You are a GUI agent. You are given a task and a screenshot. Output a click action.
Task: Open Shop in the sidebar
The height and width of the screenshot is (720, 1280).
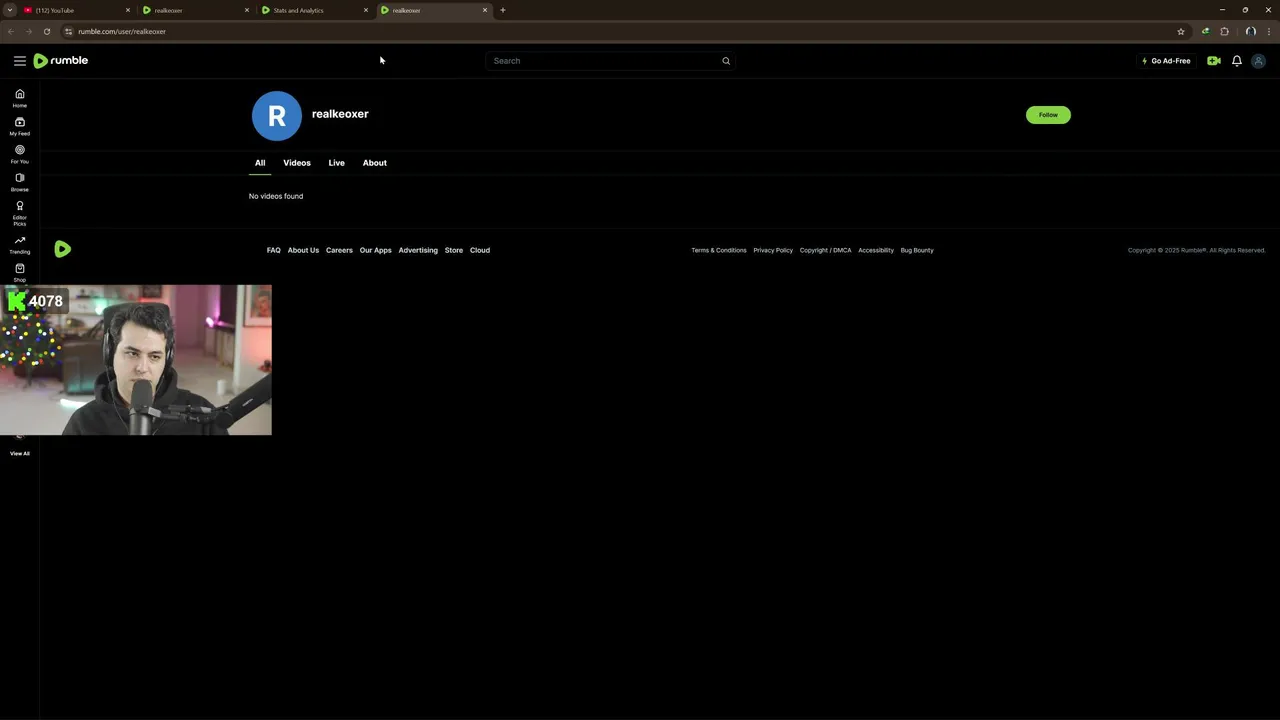19,272
